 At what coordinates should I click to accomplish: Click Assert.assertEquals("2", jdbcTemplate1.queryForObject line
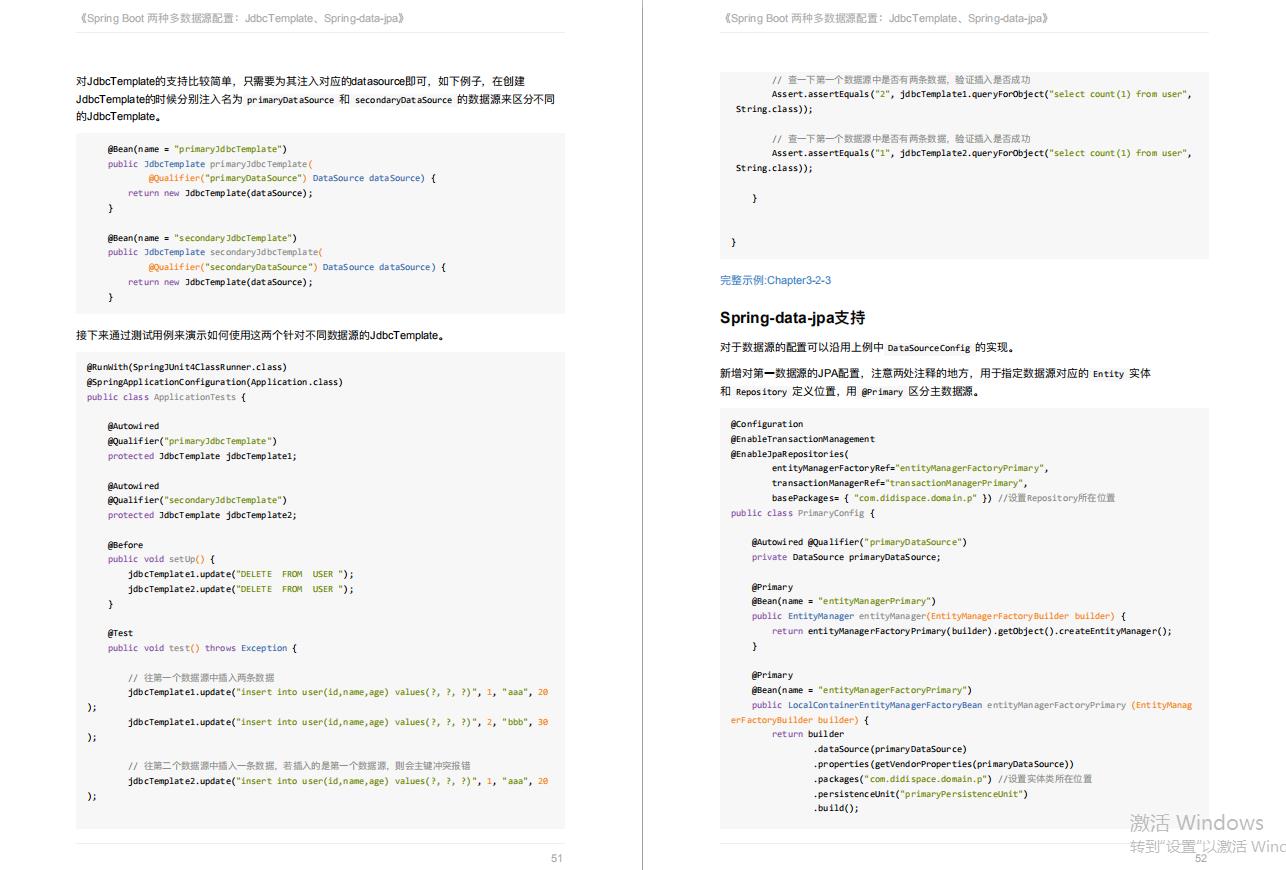click(x=982, y=94)
